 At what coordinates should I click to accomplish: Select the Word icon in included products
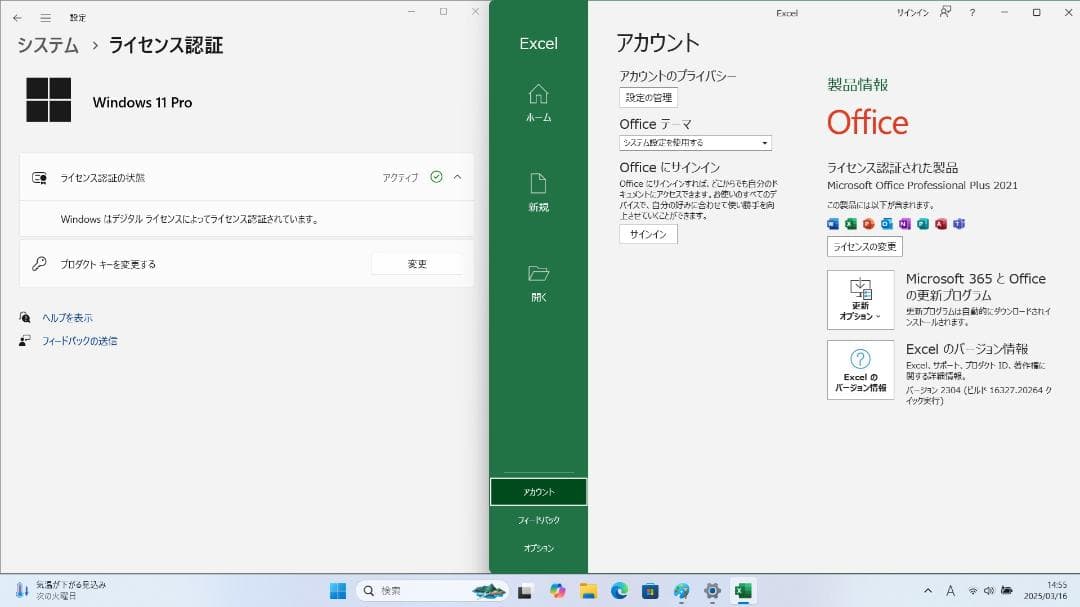click(x=833, y=224)
